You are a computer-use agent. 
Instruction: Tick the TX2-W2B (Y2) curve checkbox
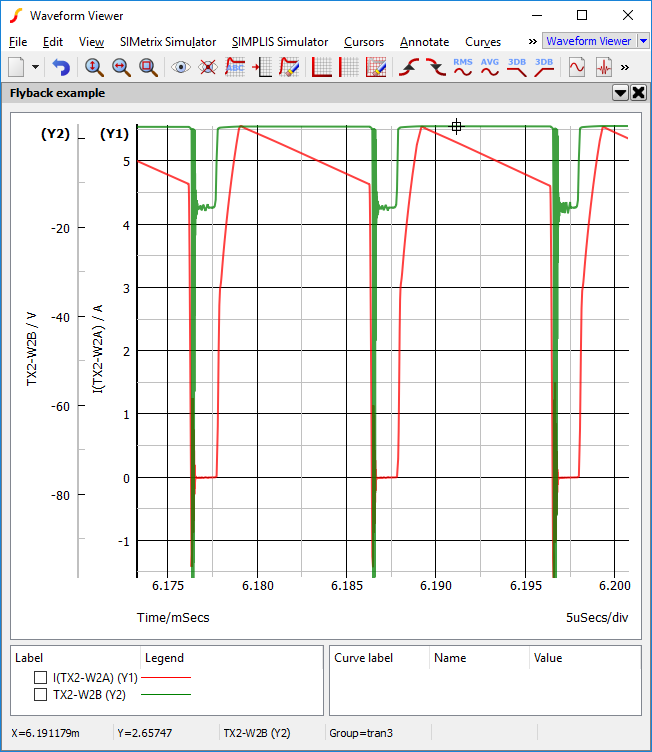click(41, 693)
